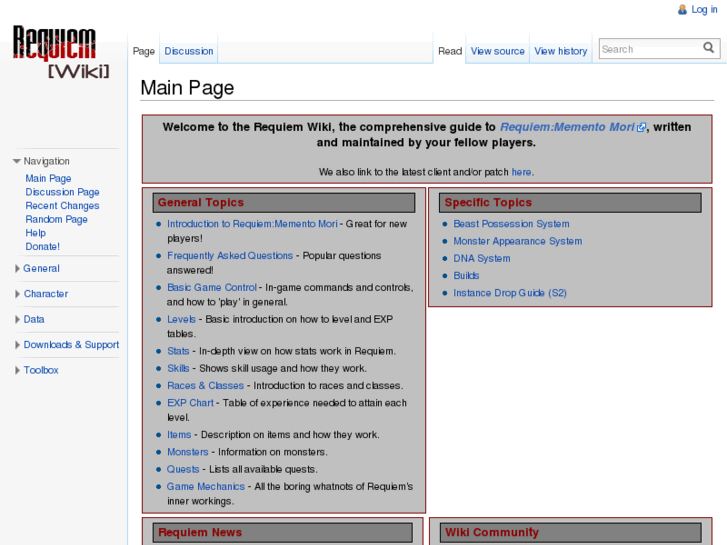The image size is (727, 545).
Task: Open the Builds page link
Action: [x=466, y=276]
